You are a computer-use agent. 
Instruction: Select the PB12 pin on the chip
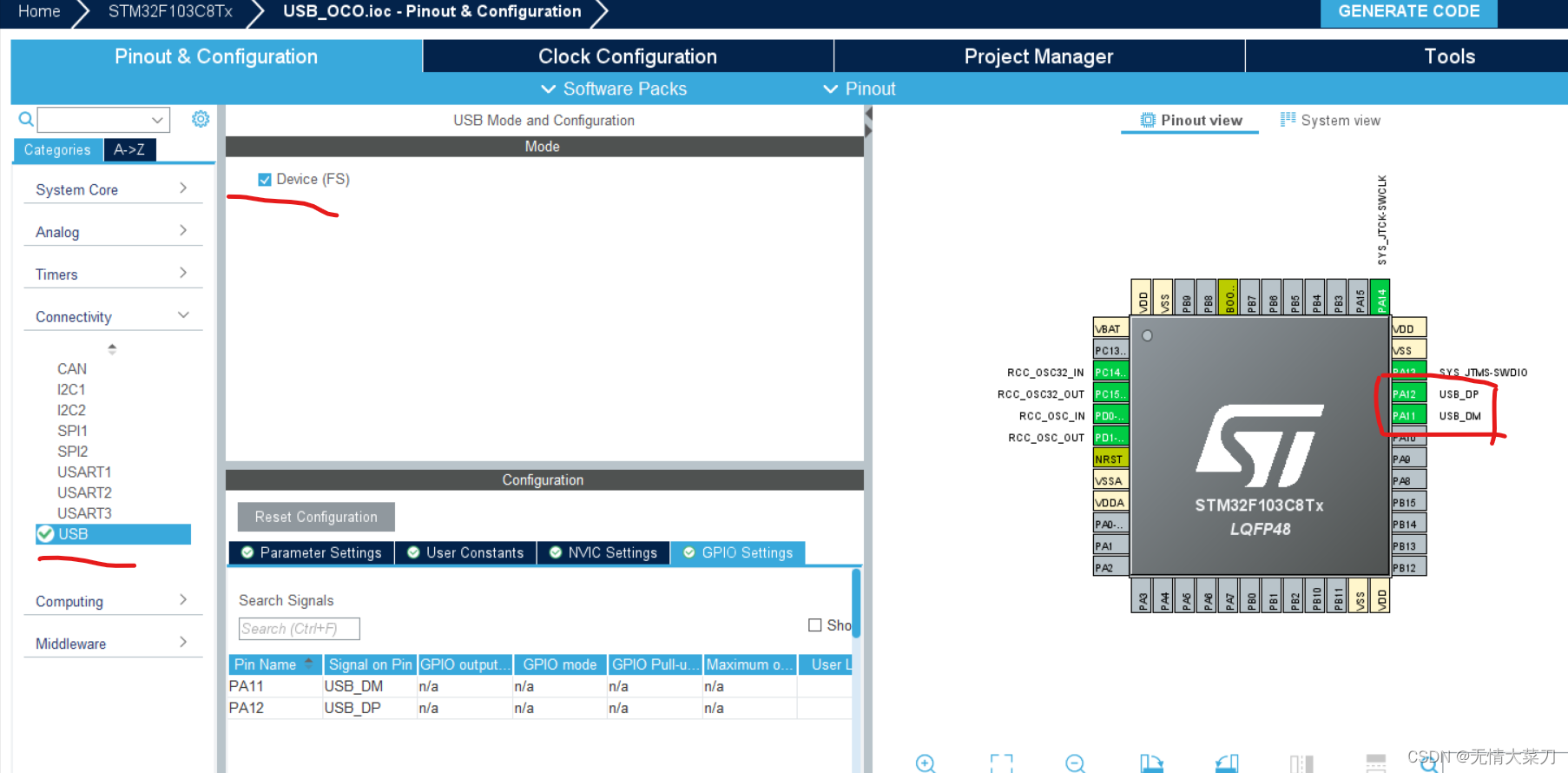1408,567
